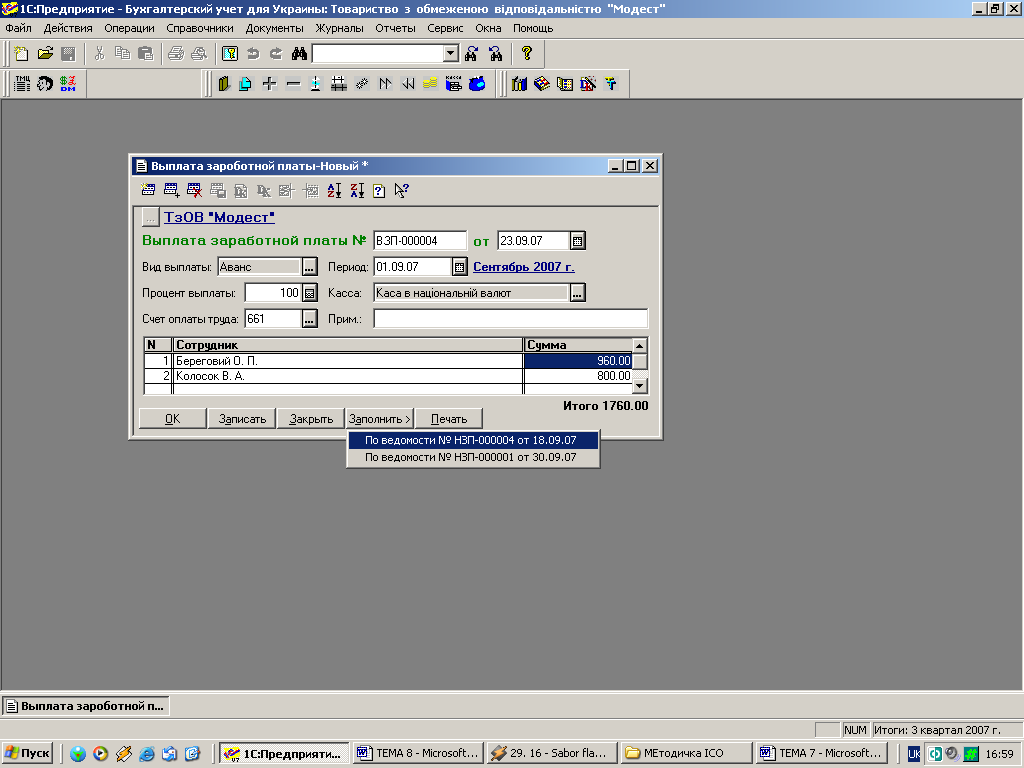Click the TMЦ inventory list icon
This screenshot has height=768, width=1024.
(x=22, y=84)
